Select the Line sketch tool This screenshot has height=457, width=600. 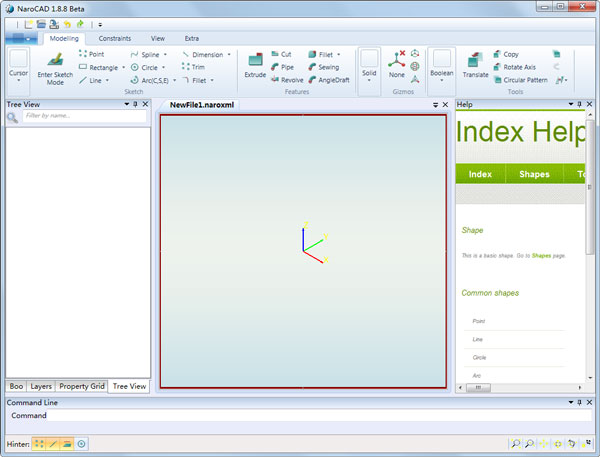tap(91, 80)
